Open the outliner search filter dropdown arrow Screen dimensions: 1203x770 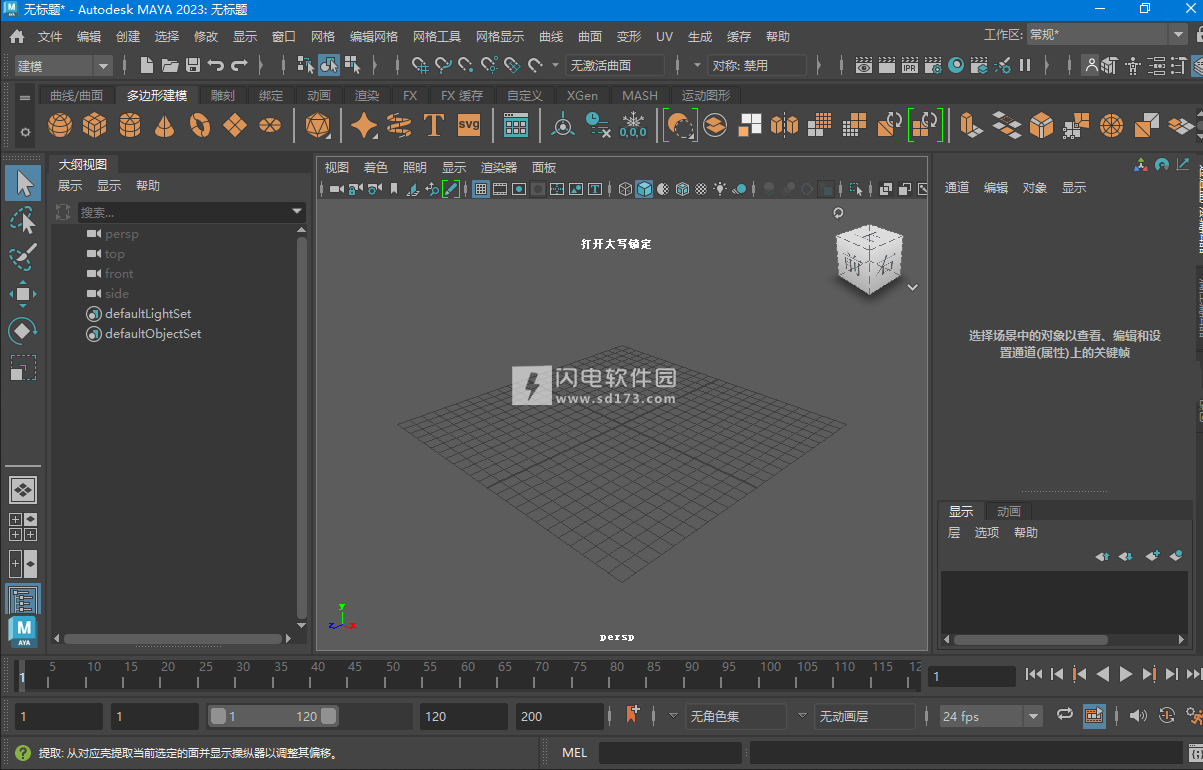point(297,212)
